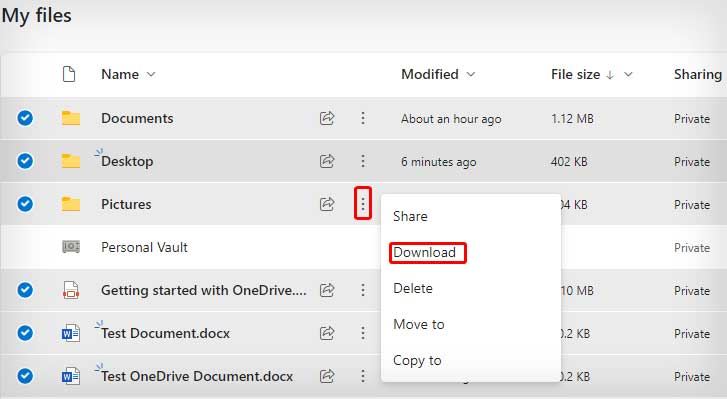Screen dimensions: 727x399
Task: Open more actions for Test Document.docx
Action: coord(363,333)
